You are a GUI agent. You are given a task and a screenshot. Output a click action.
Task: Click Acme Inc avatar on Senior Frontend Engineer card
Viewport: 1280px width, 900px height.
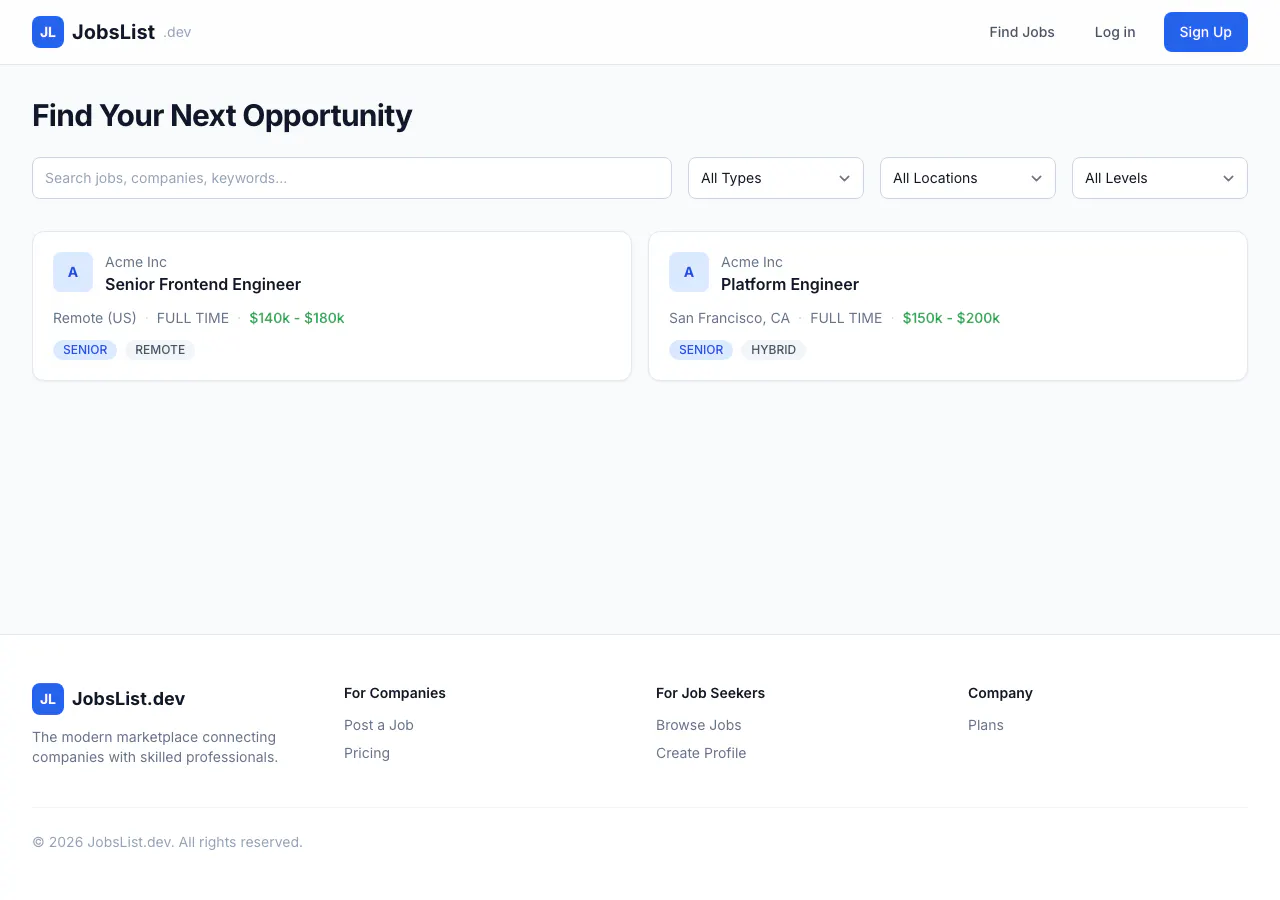tap(73, 272)
